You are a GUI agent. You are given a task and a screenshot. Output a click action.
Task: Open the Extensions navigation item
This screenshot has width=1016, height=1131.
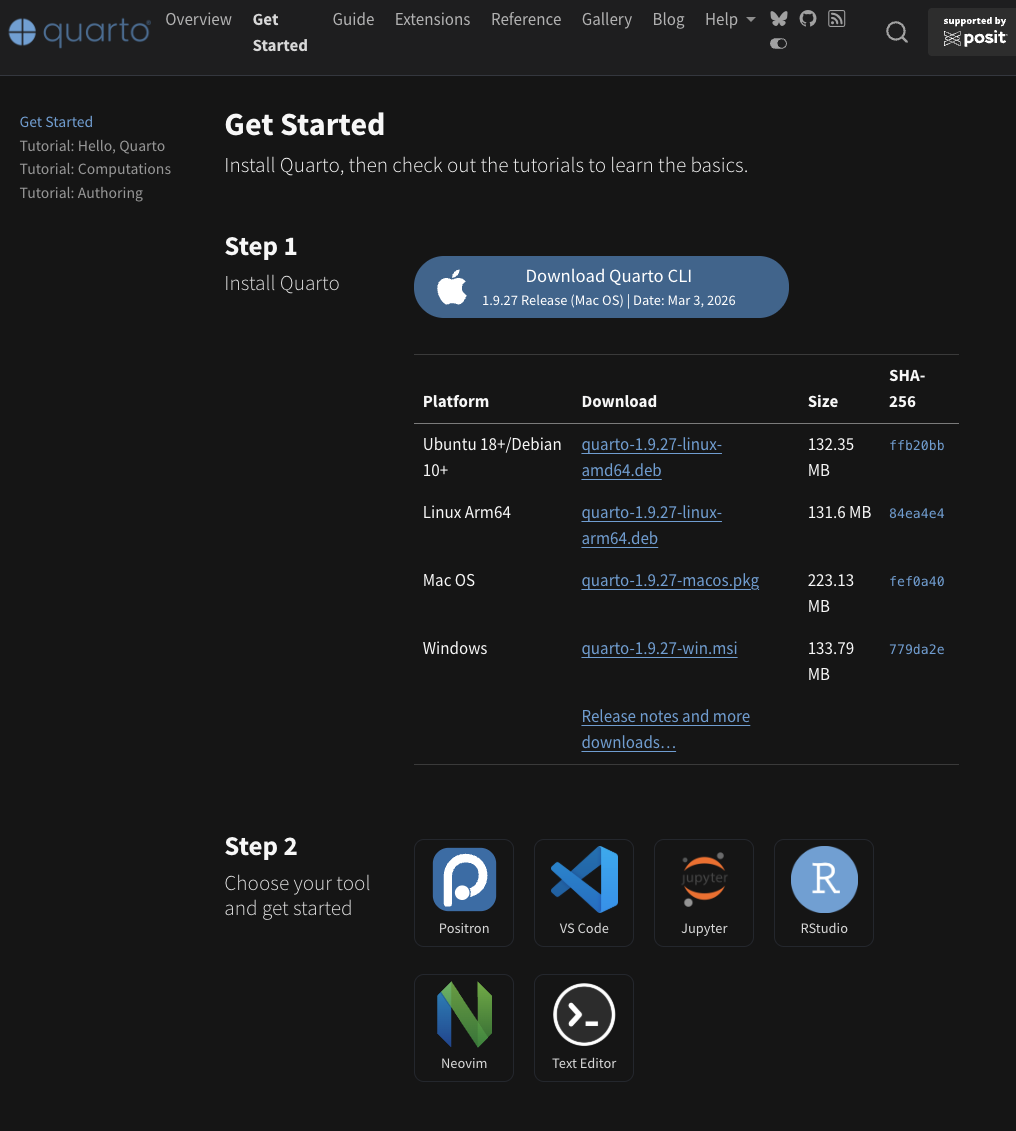click(432, 19)
